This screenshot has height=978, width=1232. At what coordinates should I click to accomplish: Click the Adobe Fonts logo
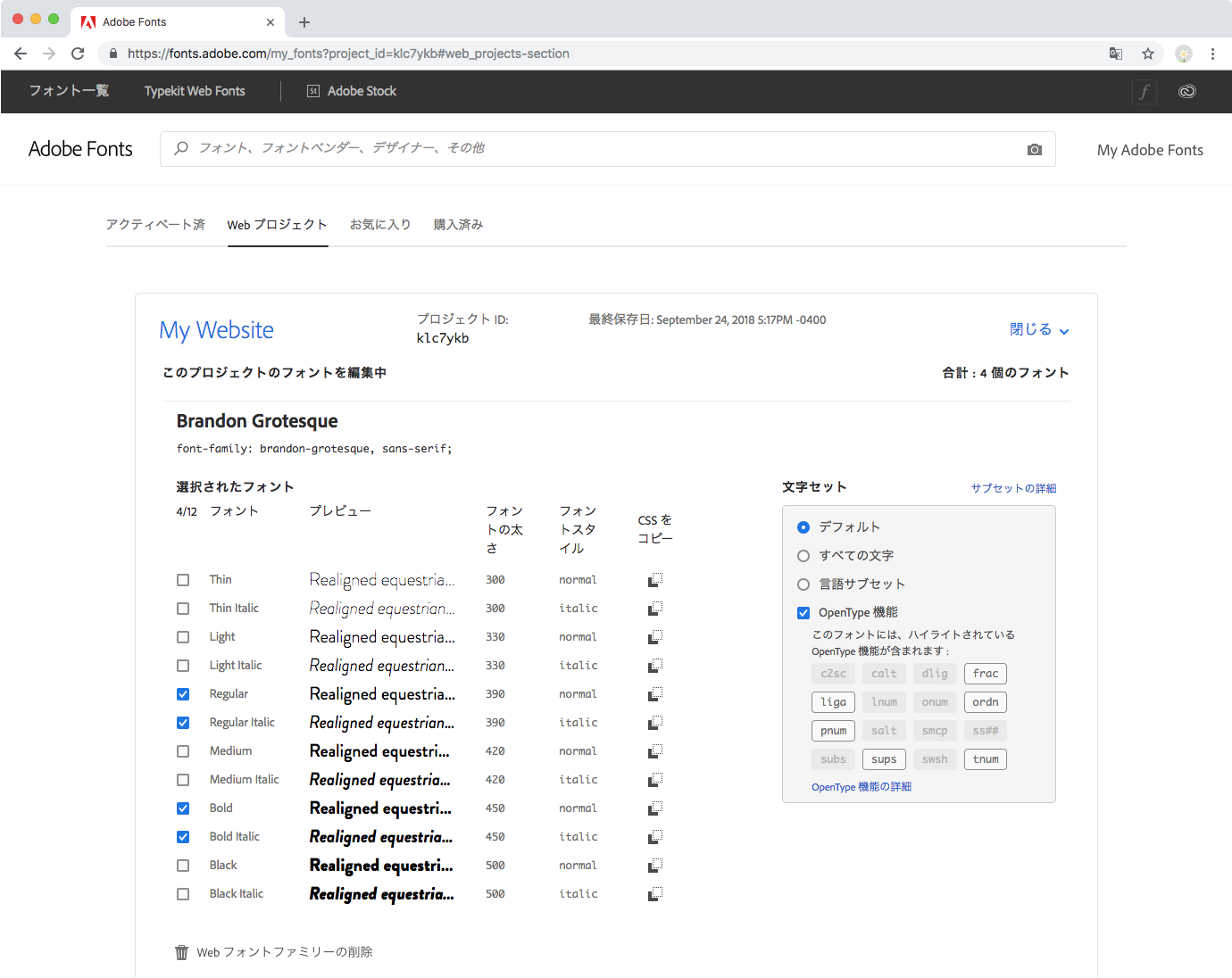80,149
